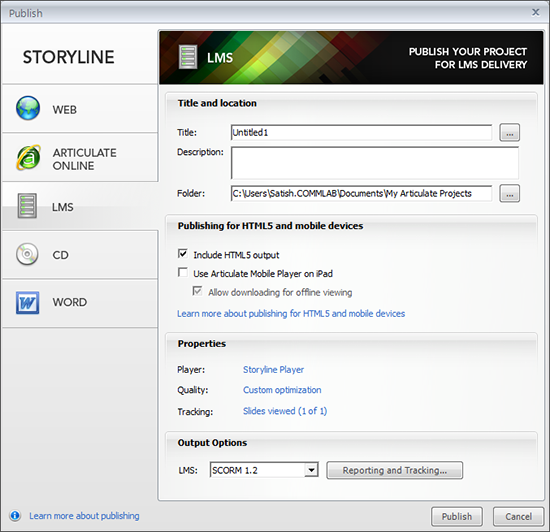Browse for the output Folder location
This screenshot has height=532, width=550.
click(x=509, y=194)
